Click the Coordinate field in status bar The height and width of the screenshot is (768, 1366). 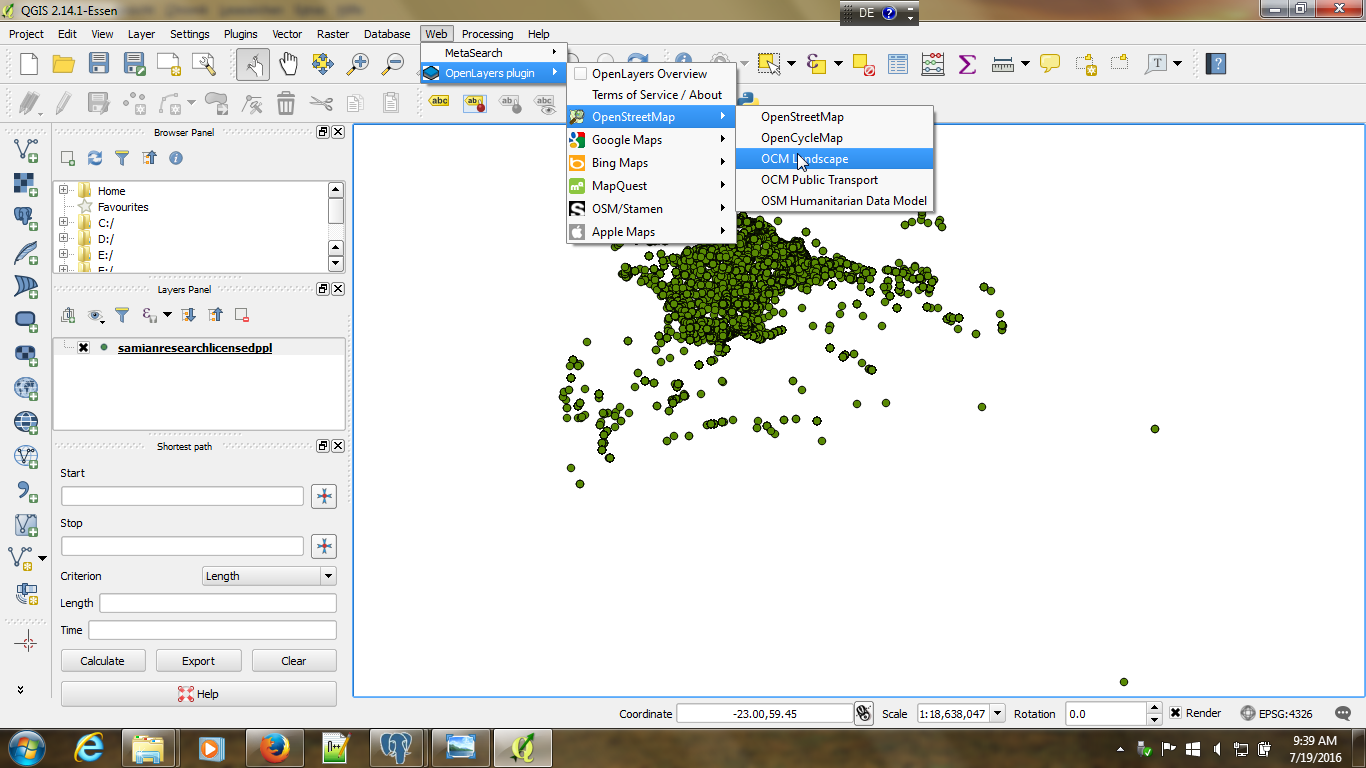(x=765, y=713)
